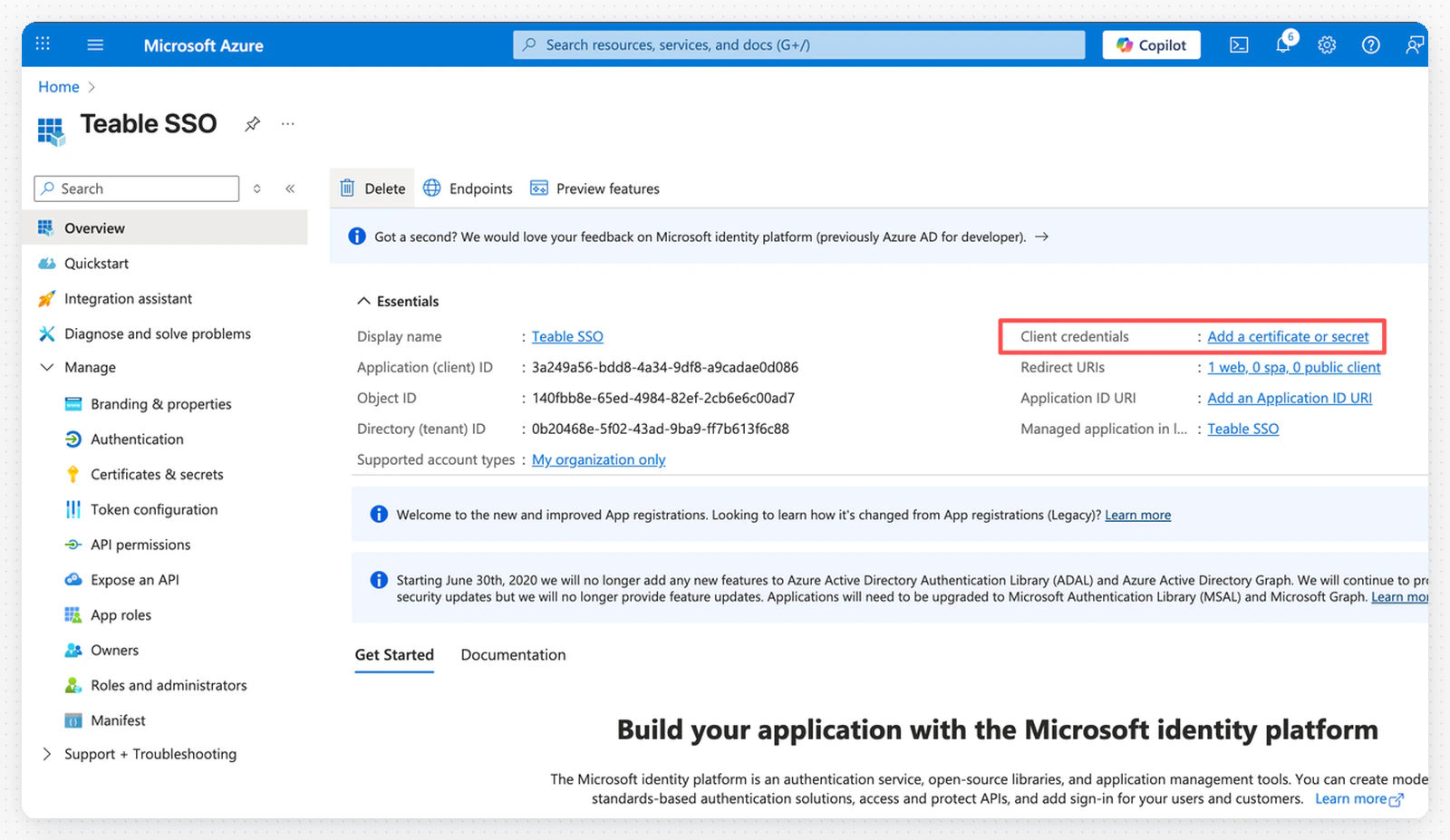Open the Redirect URIs 1 web link
This screenshot has height=840, width=1450.
tap(1294, 367)
